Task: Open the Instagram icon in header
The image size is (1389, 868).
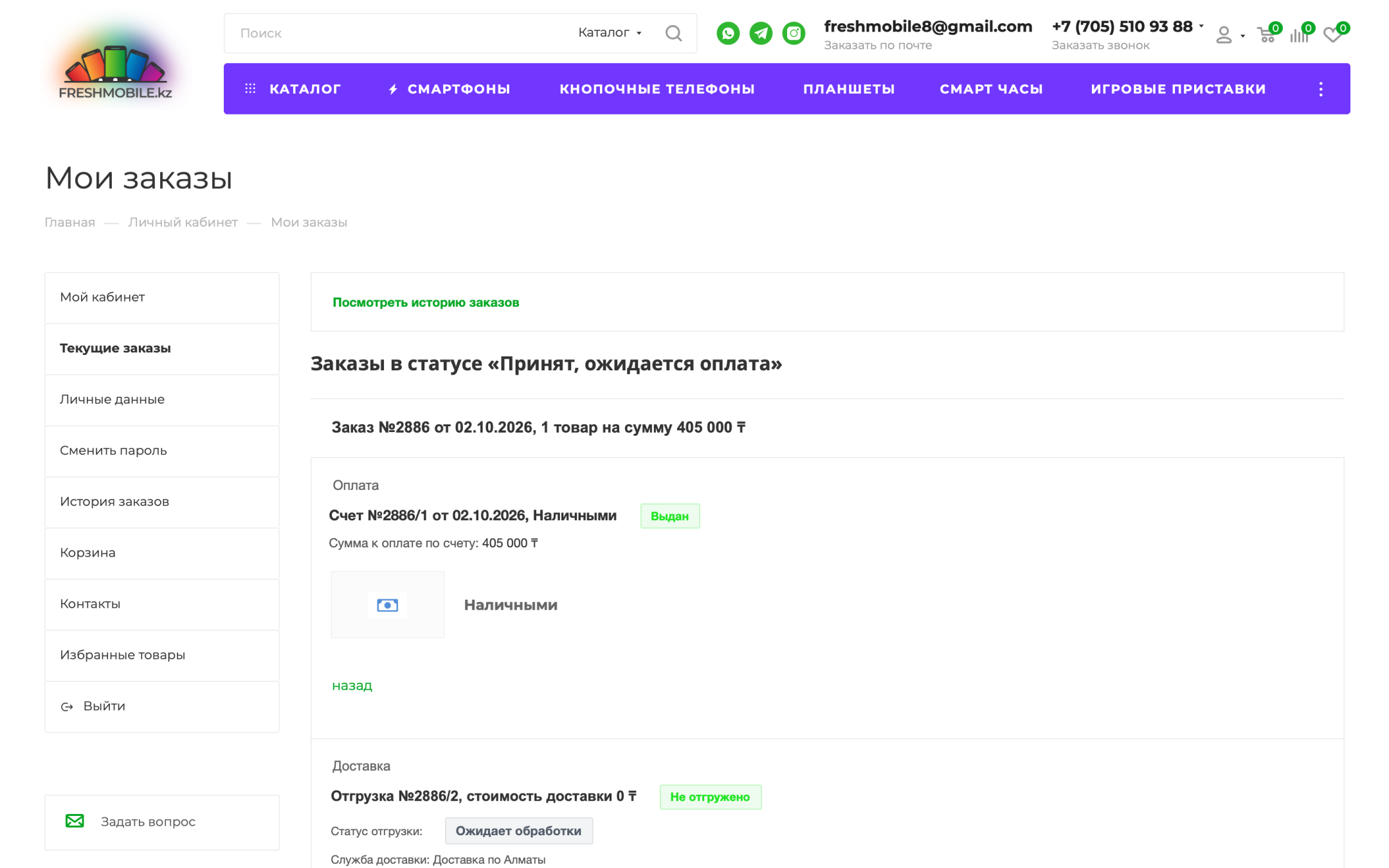Action: [x=794, y=33]
